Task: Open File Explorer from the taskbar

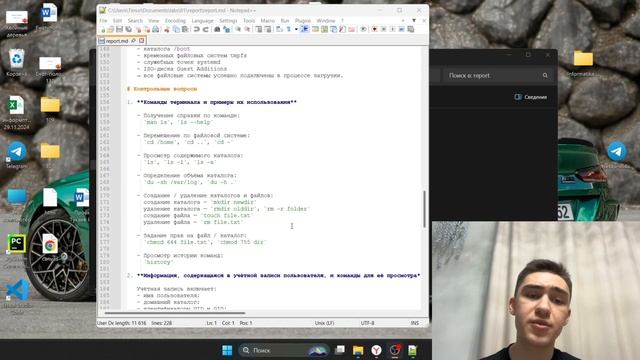Action: (x=358, y=350)
